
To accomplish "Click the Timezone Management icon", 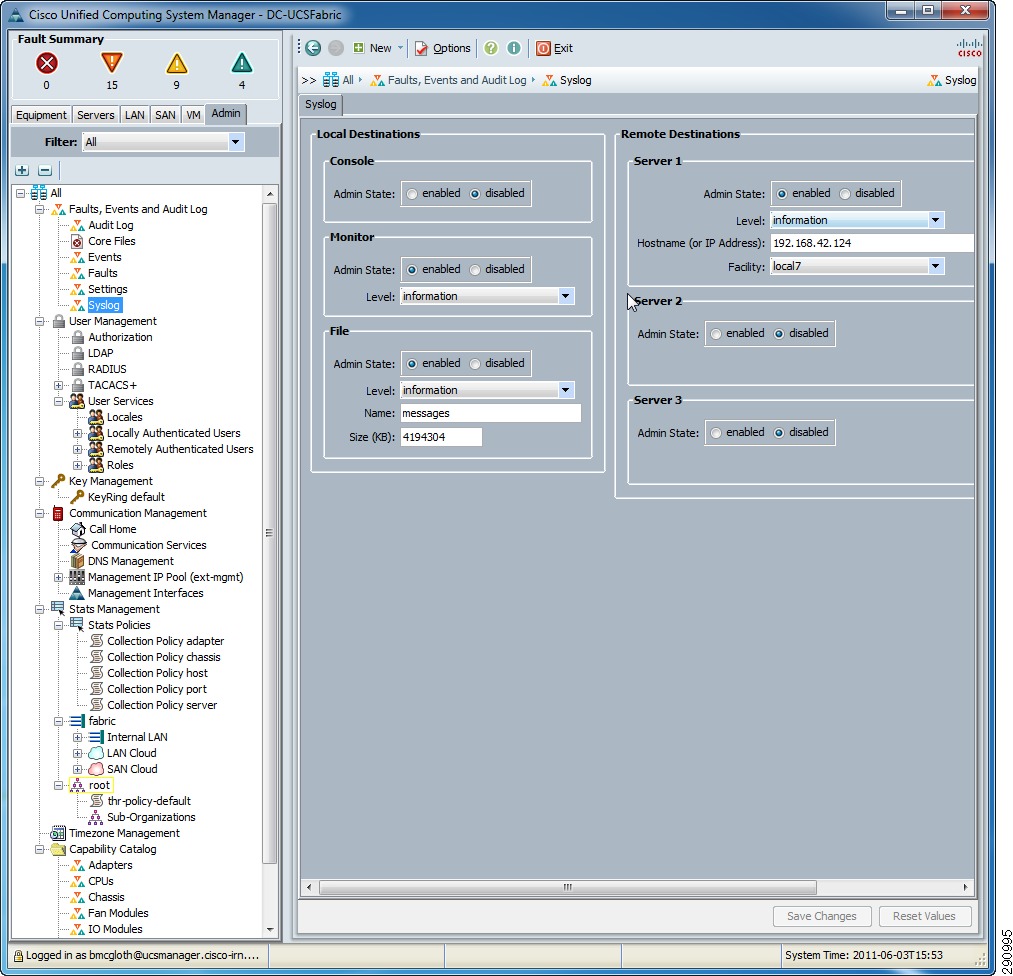I will tap(58, 833).
